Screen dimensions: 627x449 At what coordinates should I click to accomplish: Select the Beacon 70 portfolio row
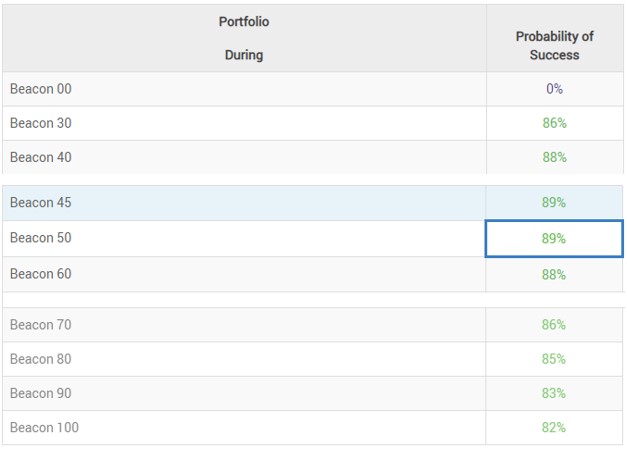(x=313, y=325)
